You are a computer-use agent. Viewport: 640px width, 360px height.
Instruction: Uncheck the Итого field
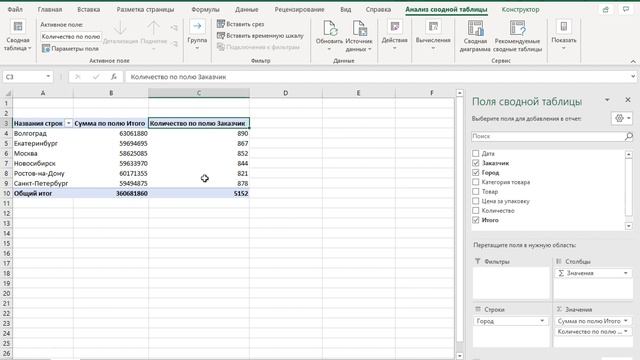pyautogui.click(x=476, y=220)
